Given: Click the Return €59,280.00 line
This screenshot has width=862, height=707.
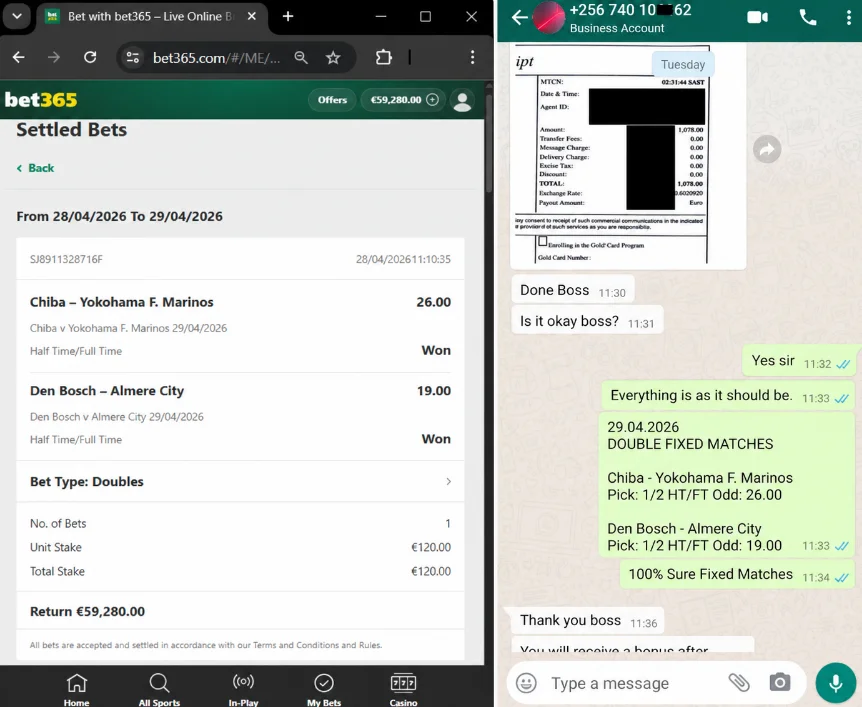Looking at the screenshot, I should 87,612.
